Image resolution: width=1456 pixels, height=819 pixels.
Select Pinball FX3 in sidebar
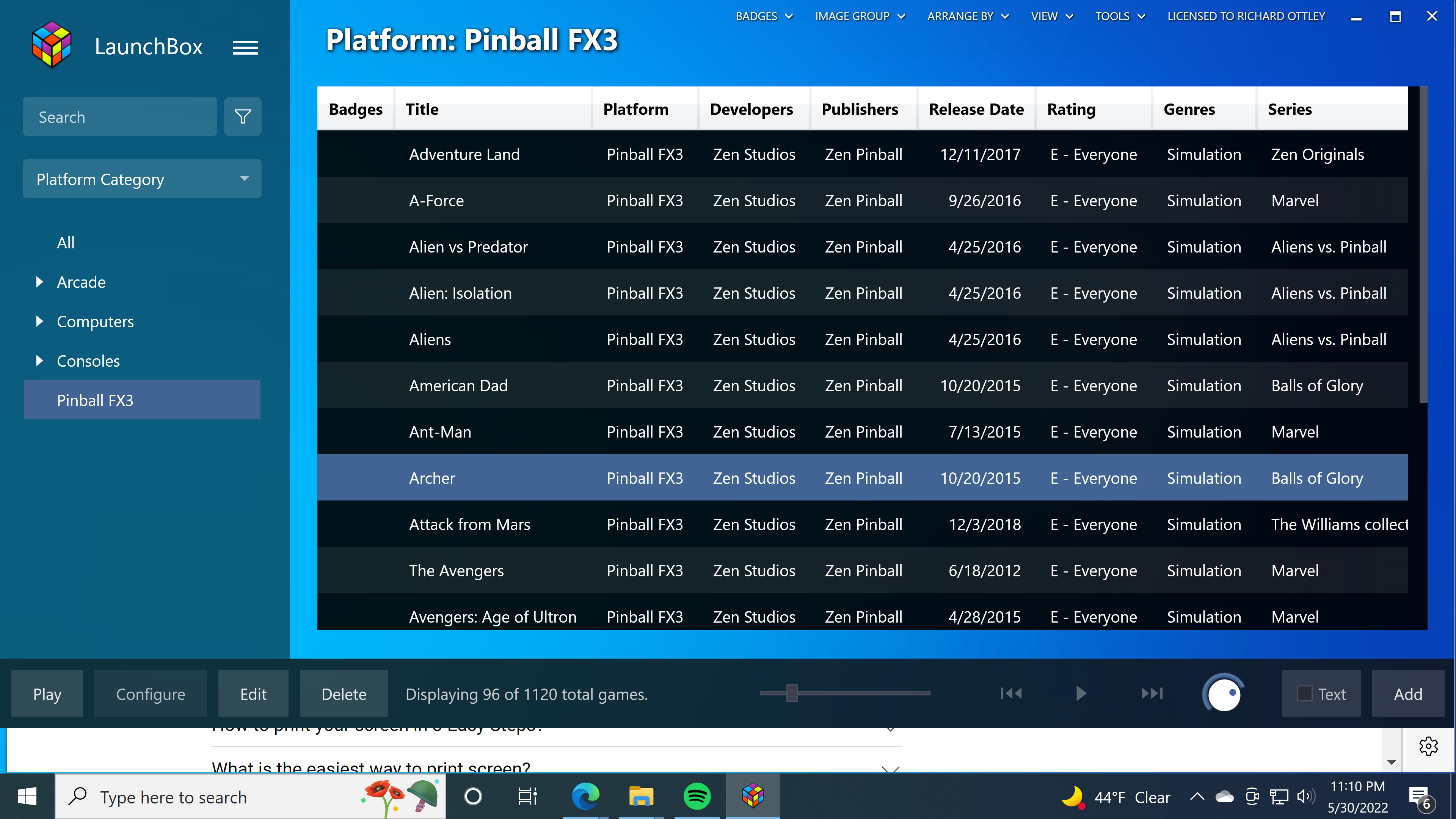point(142,400)
